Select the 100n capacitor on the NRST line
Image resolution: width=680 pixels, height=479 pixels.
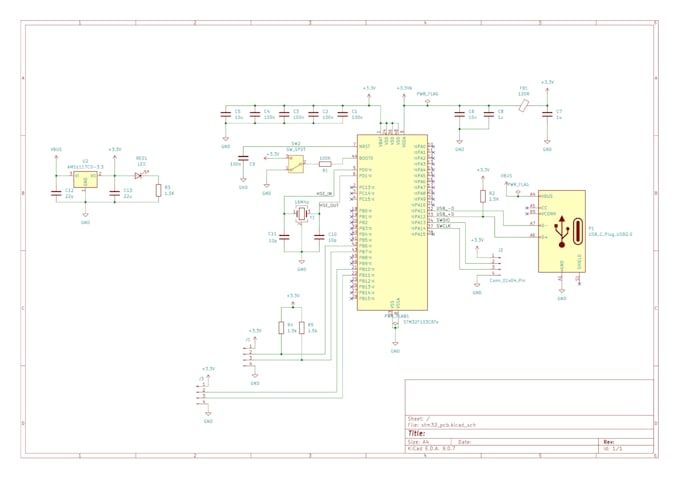coord(243,158)
